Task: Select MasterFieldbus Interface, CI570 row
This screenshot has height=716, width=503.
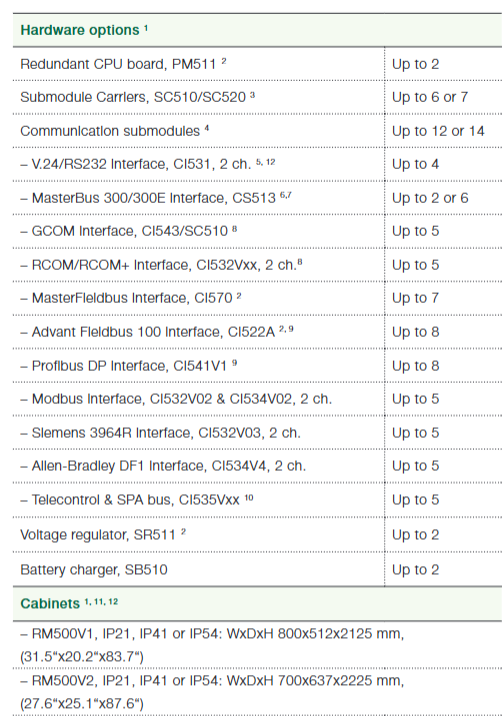Action: coord(257,298)
